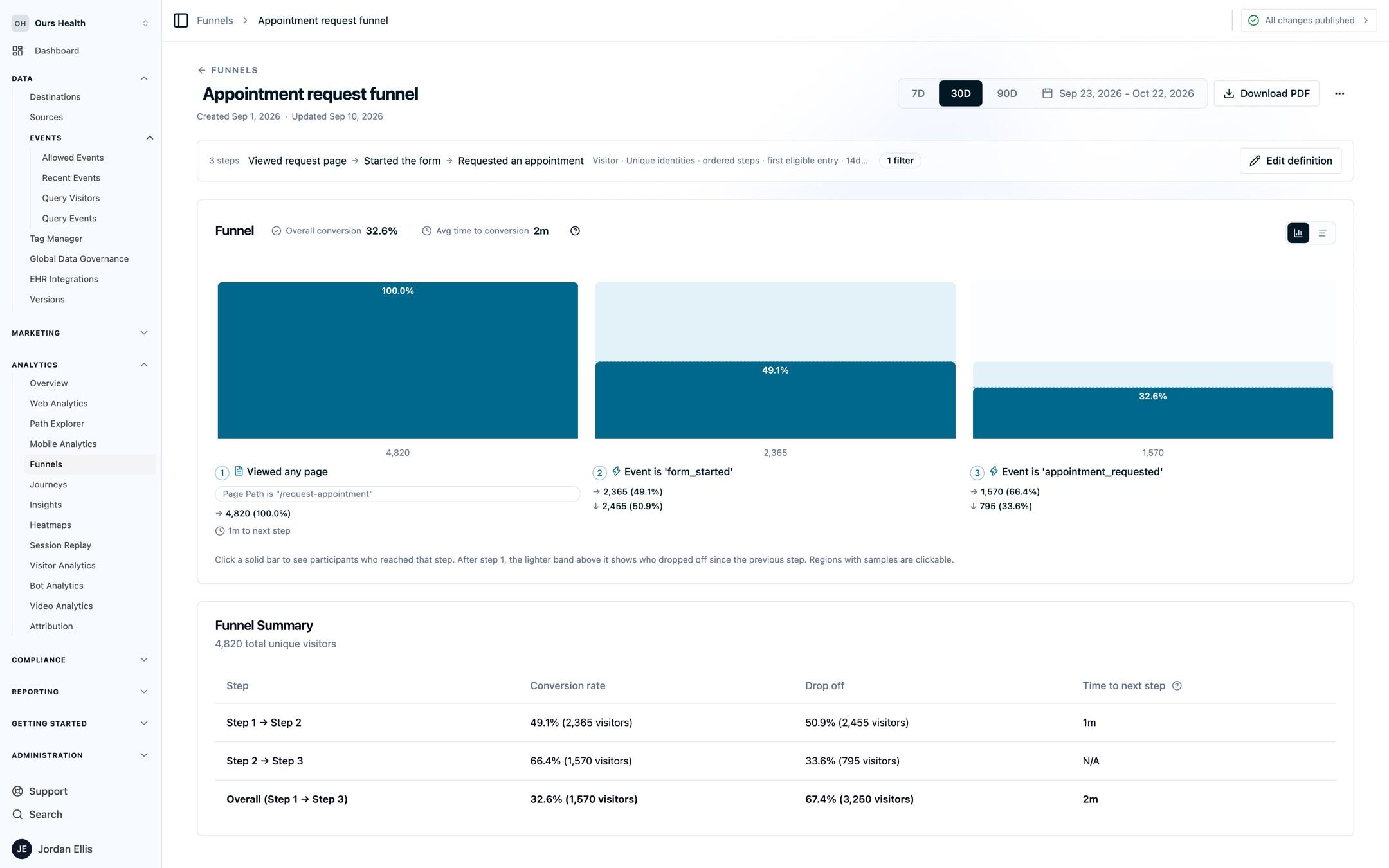
Task: Open the date range picker with the calendar icon
Action: tap(1118, 93)
